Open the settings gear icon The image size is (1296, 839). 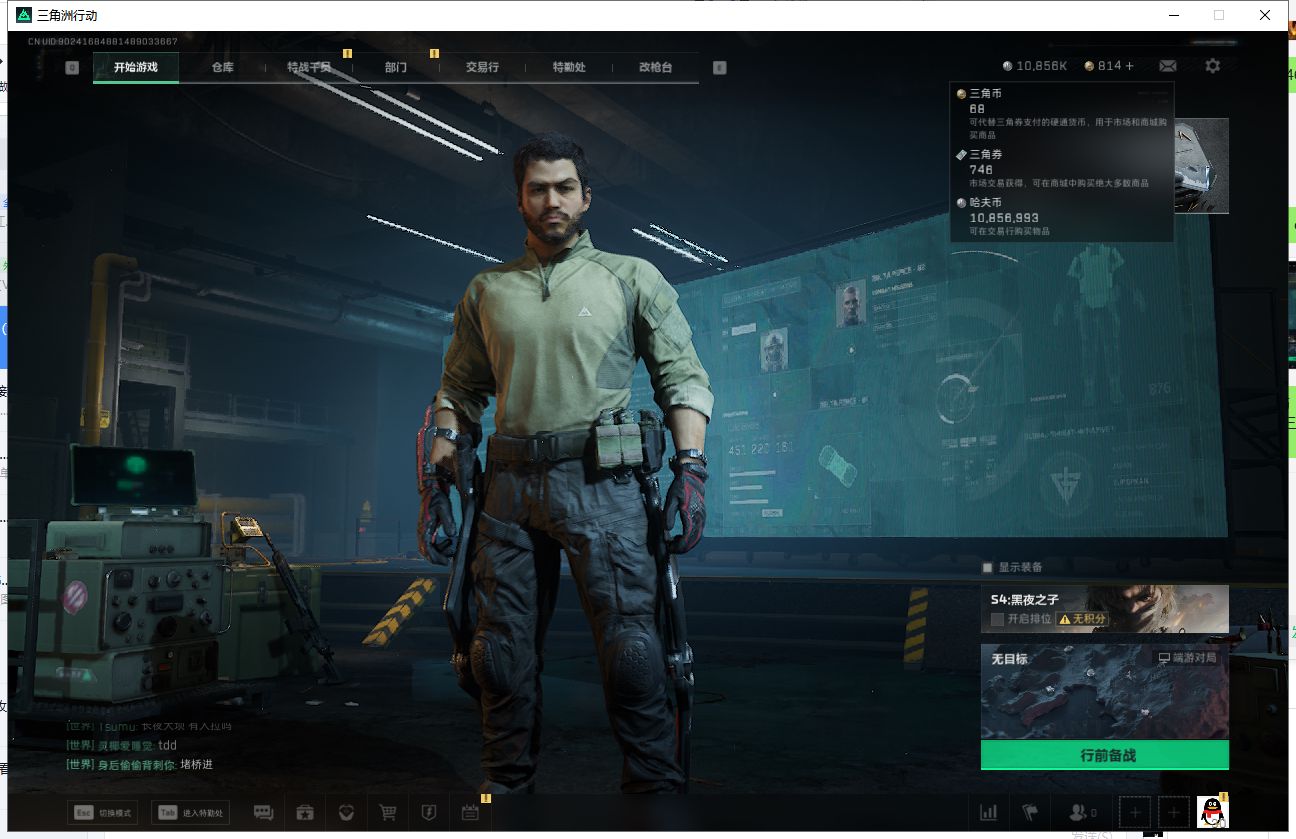pyautogui.click(x=1213, y=66)
